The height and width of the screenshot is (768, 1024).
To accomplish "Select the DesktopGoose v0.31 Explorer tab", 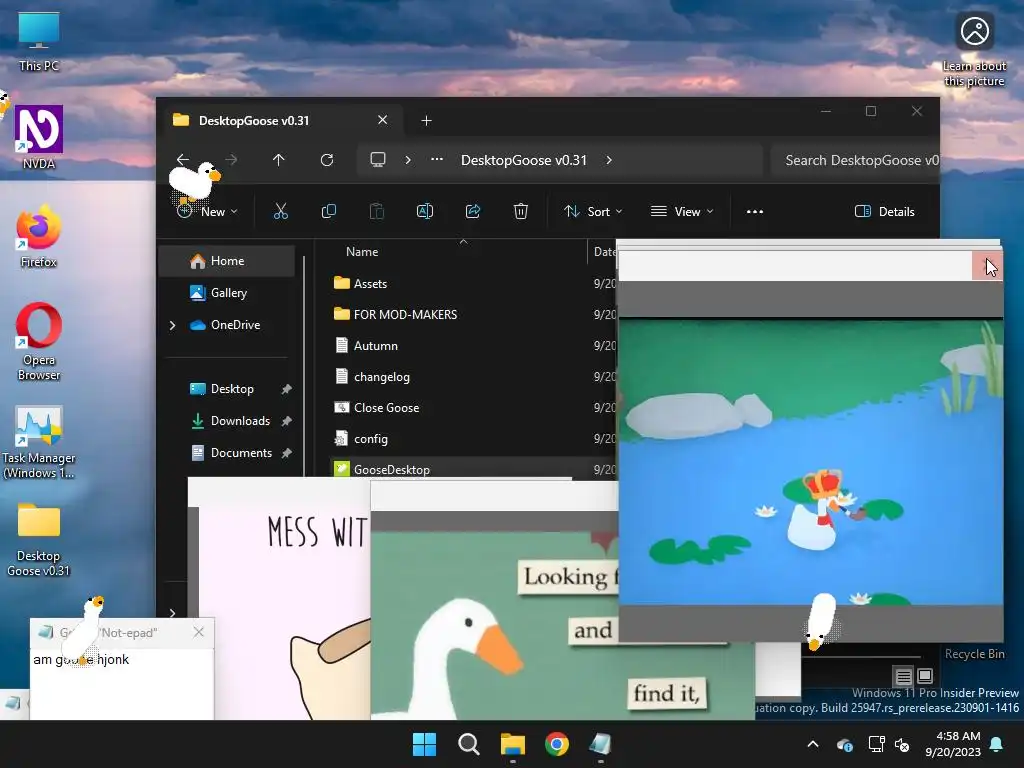I will (x=281, y=120).
